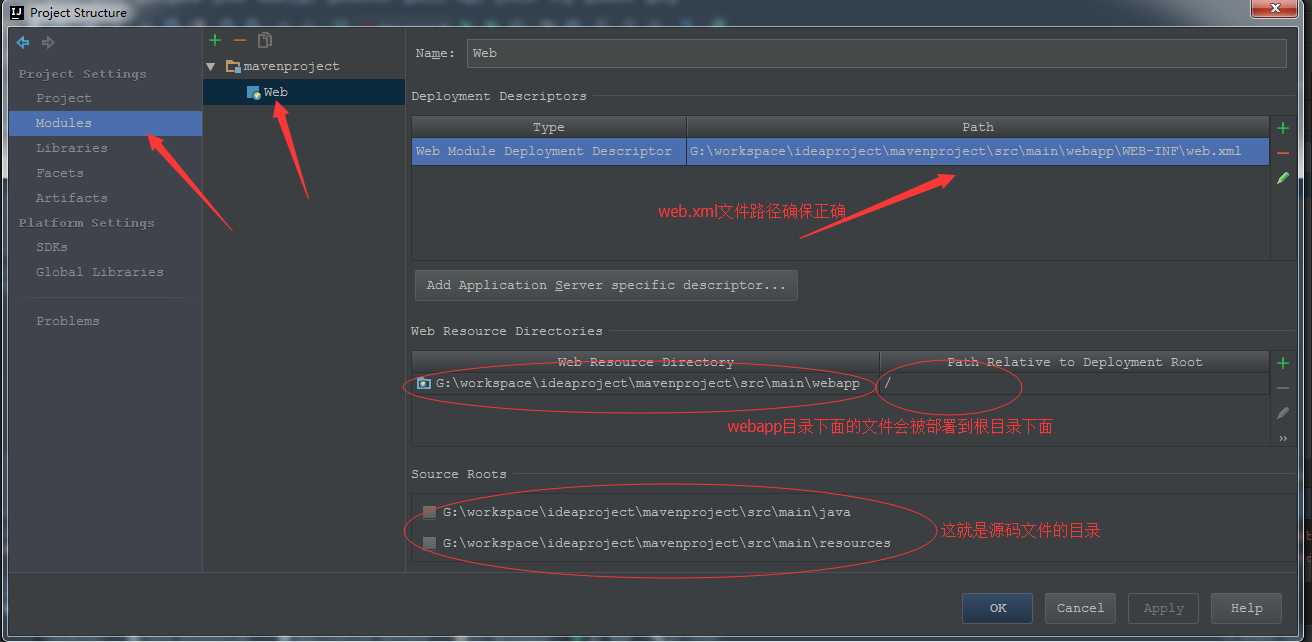Click the Type column header
The width and height of the screenshot is (1312, 642).
(549, 127)
